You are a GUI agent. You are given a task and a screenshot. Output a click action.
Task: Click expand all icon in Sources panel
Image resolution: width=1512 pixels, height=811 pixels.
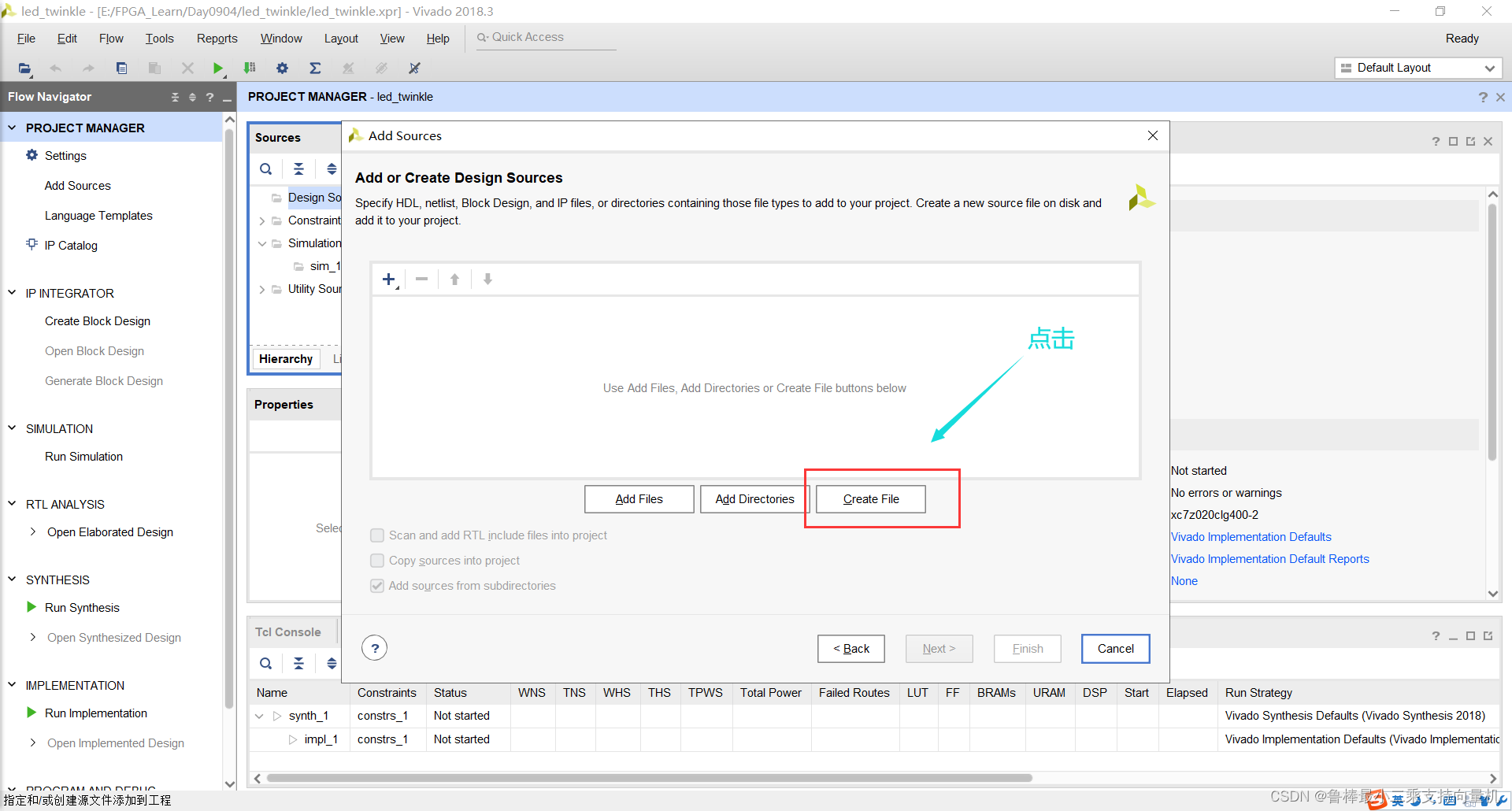pos(332,168)
